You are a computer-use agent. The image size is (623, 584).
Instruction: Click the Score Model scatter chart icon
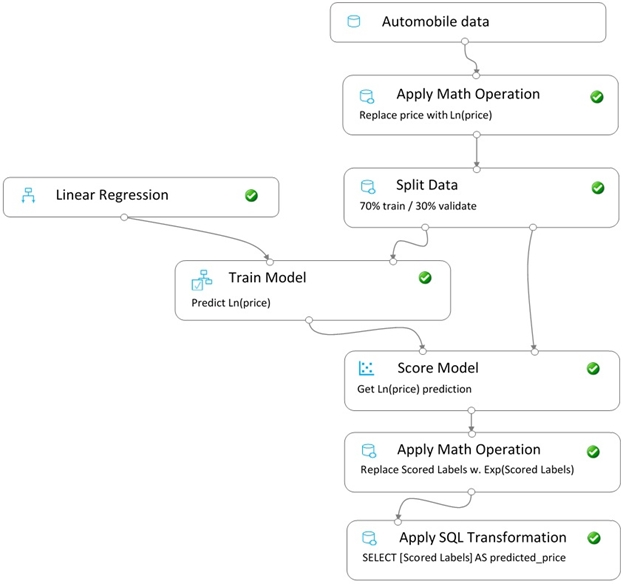click(x=366, y=368)
